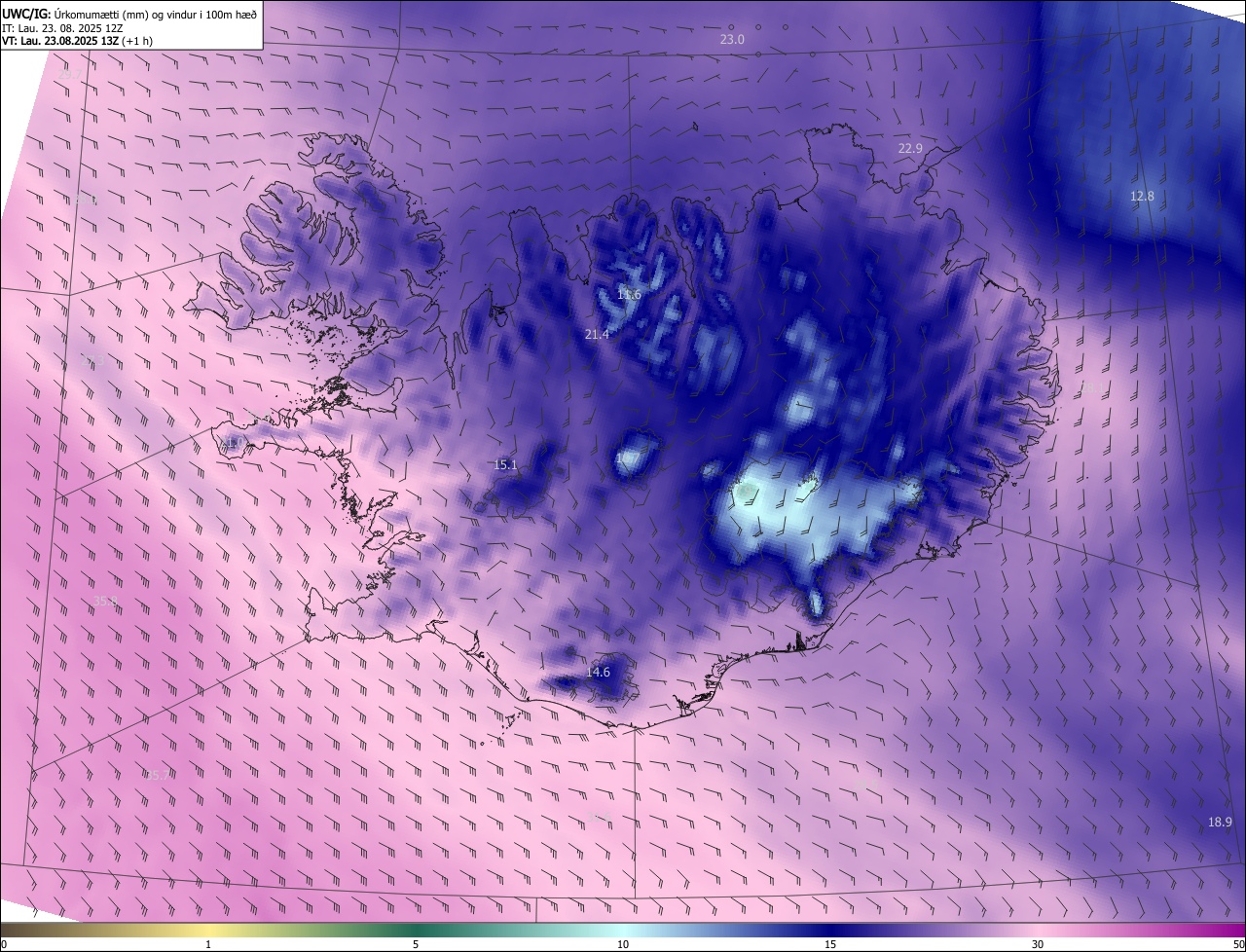This screenshot has width=1246, height=952.
Task: Click the faint 27.3 value label
Action: (x=92, y=360)
